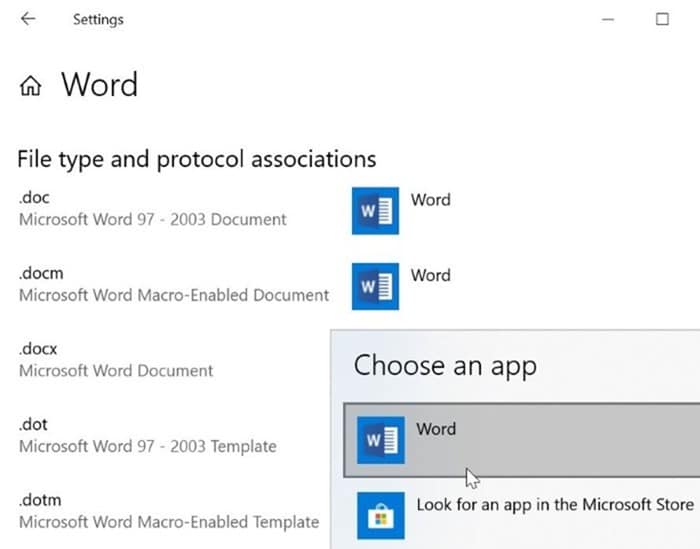Change the default app labeled Word for .docm
The height and width of the screenshot is (549, 700).
pyautogui.click(x=430, y=275)
